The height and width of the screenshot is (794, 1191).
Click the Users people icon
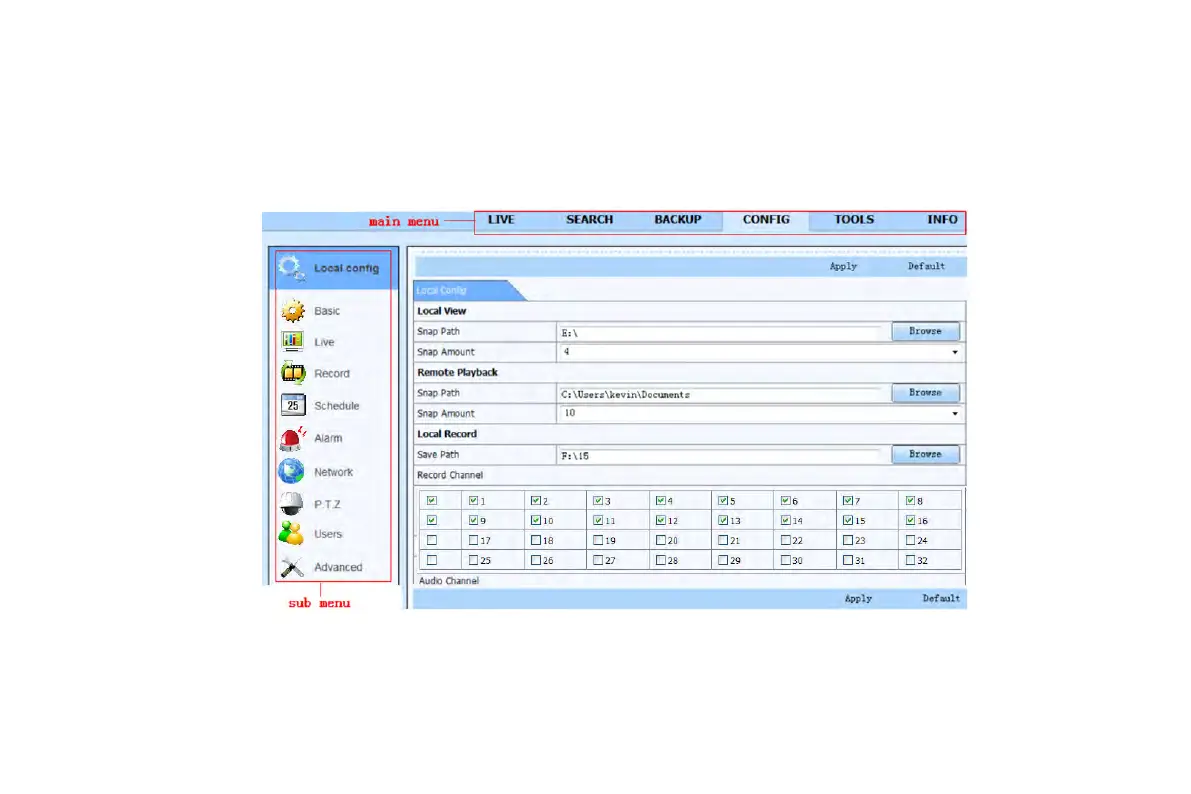291,533
